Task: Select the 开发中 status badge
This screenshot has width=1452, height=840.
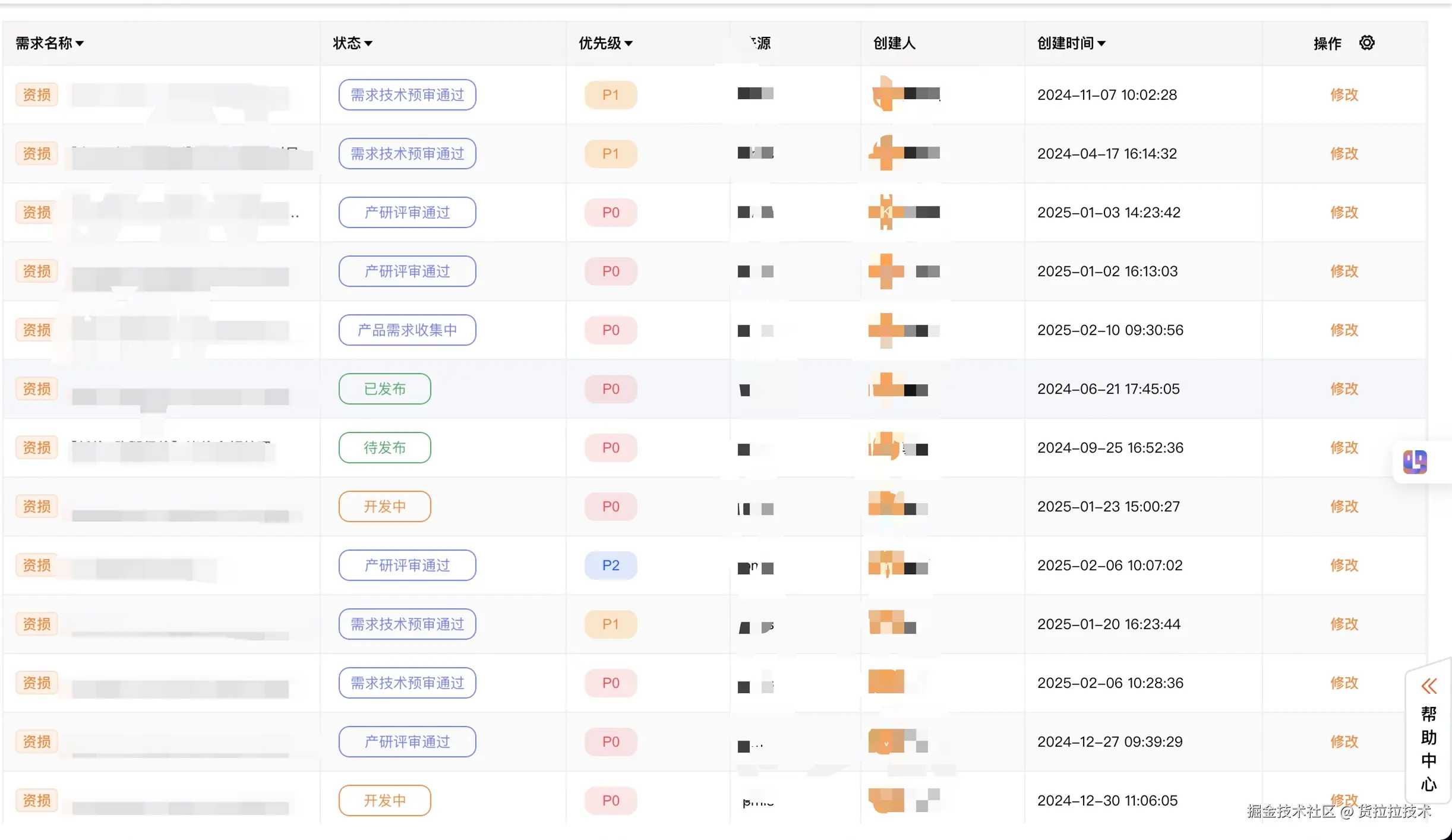Action: coord(384,506)
